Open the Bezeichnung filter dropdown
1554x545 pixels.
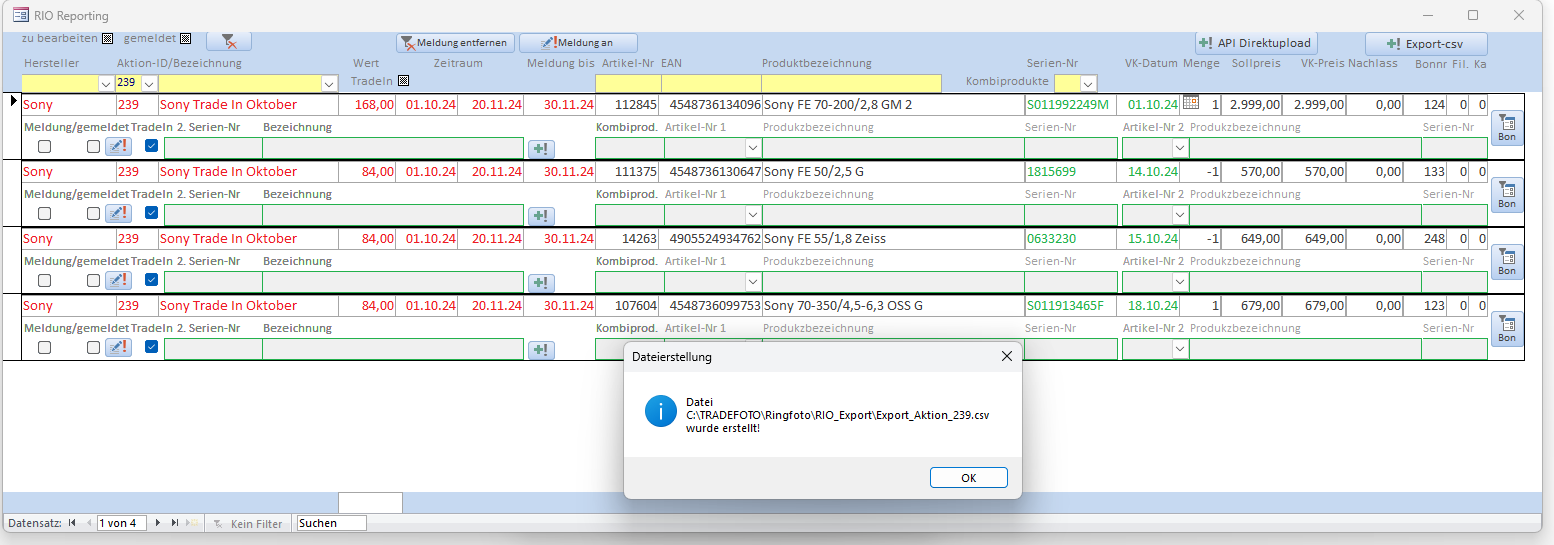330,83
